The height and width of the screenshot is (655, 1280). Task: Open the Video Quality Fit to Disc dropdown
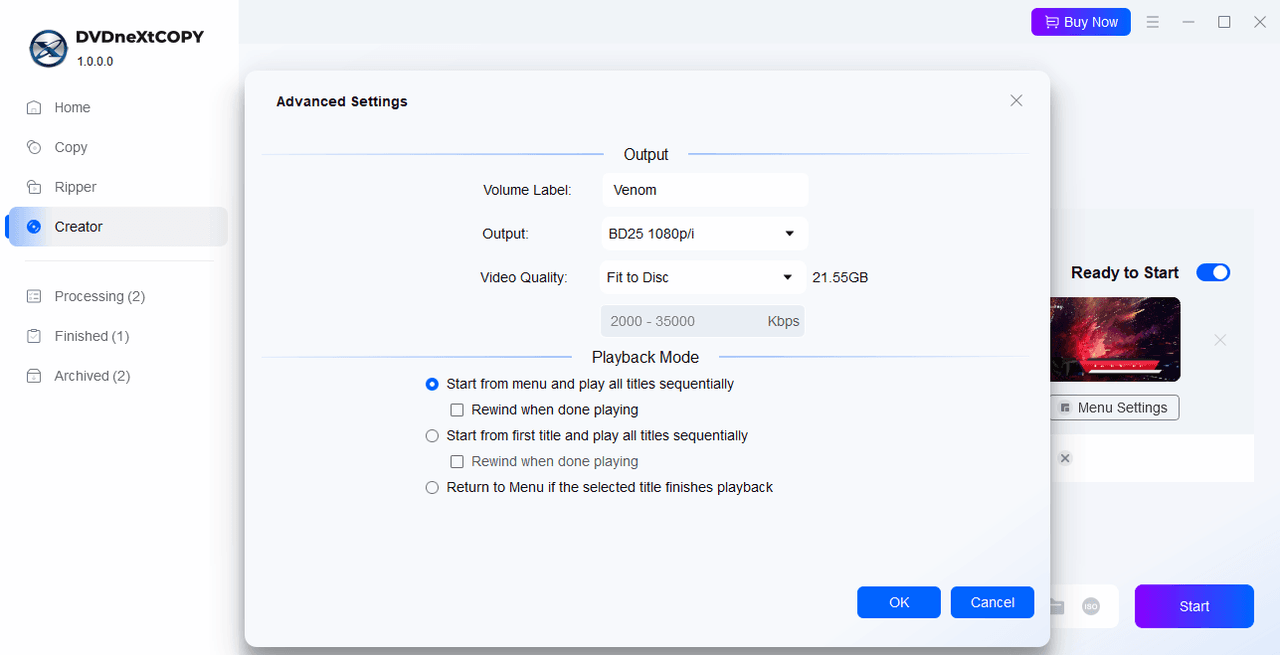click(703, 277)
